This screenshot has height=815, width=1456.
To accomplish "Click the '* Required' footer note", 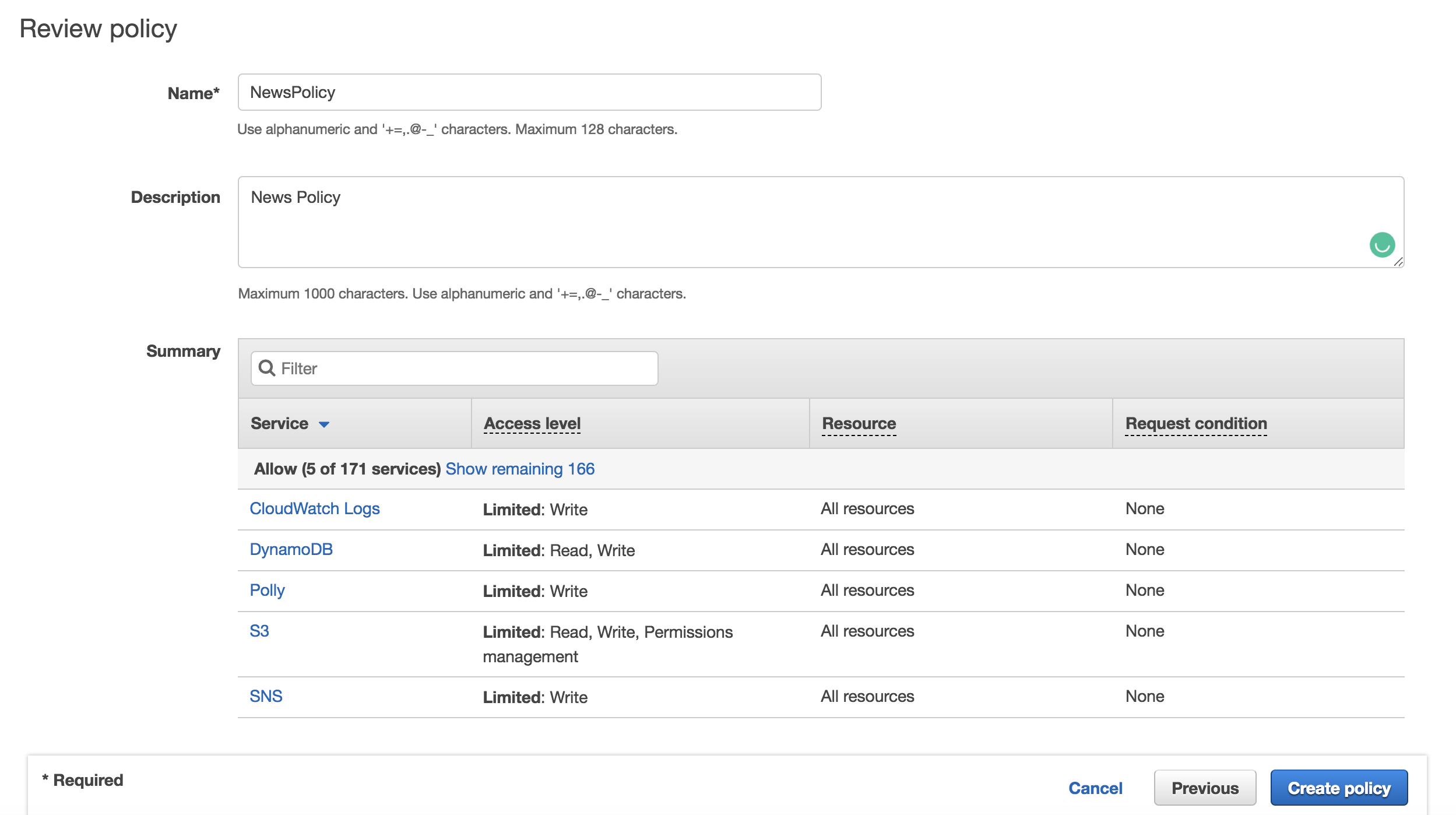I will click(x=82, y=780).
